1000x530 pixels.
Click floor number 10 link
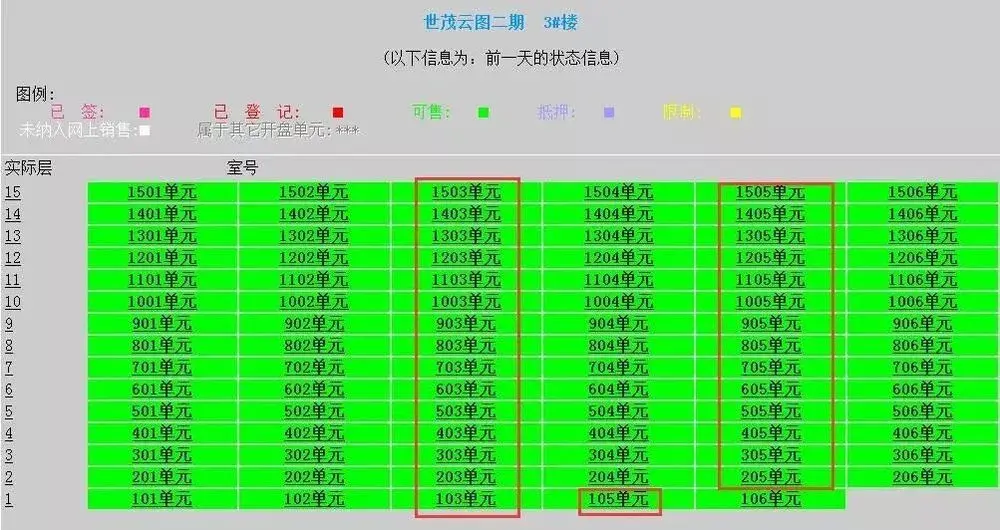click(x=13, y=302)
